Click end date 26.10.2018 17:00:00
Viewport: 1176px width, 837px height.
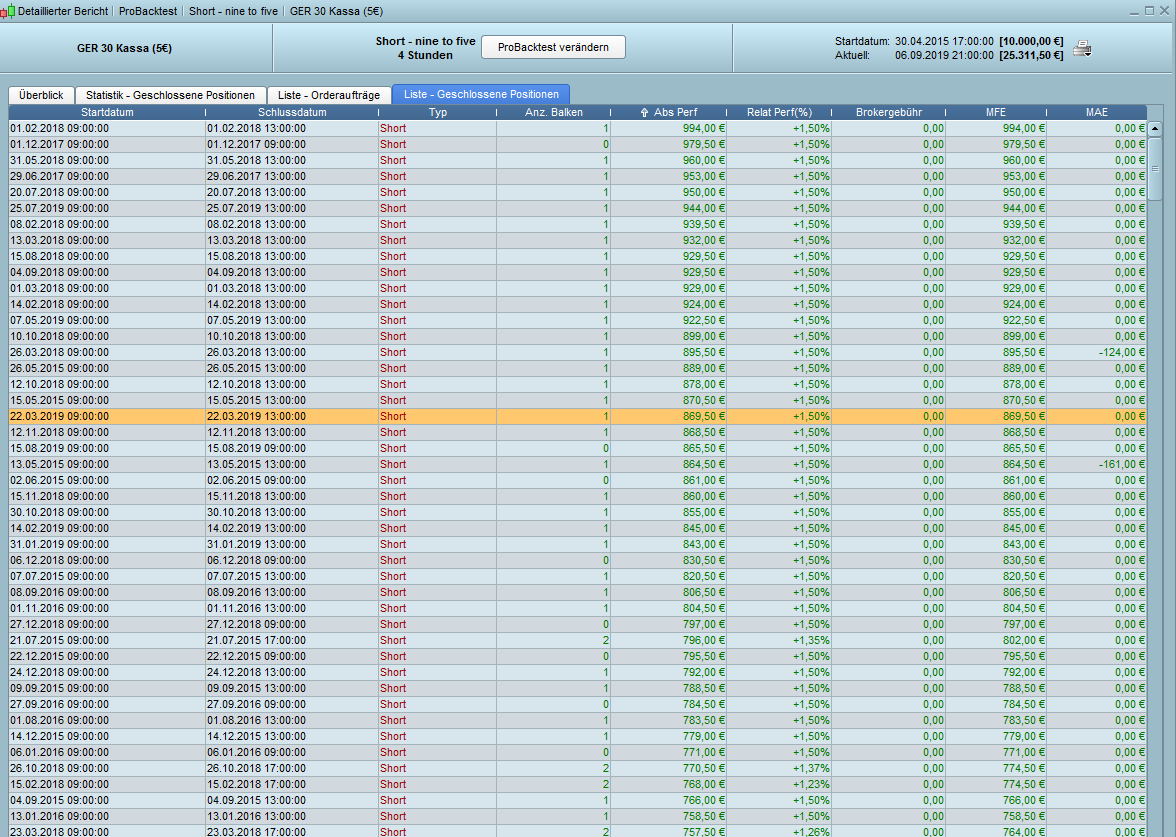point(256,768)
